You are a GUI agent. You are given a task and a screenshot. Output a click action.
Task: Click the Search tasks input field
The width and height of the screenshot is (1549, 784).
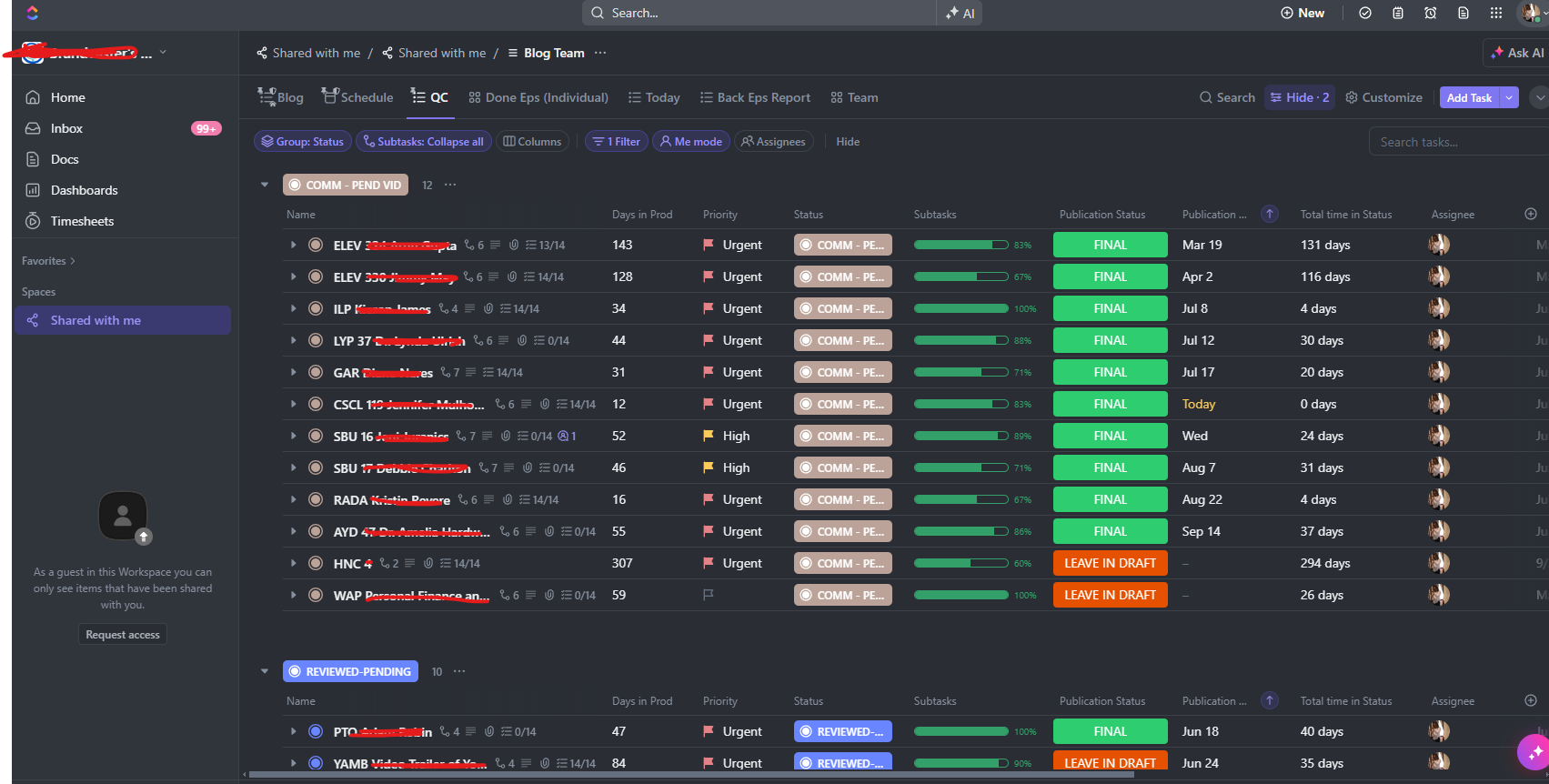tap(1458, 142)
